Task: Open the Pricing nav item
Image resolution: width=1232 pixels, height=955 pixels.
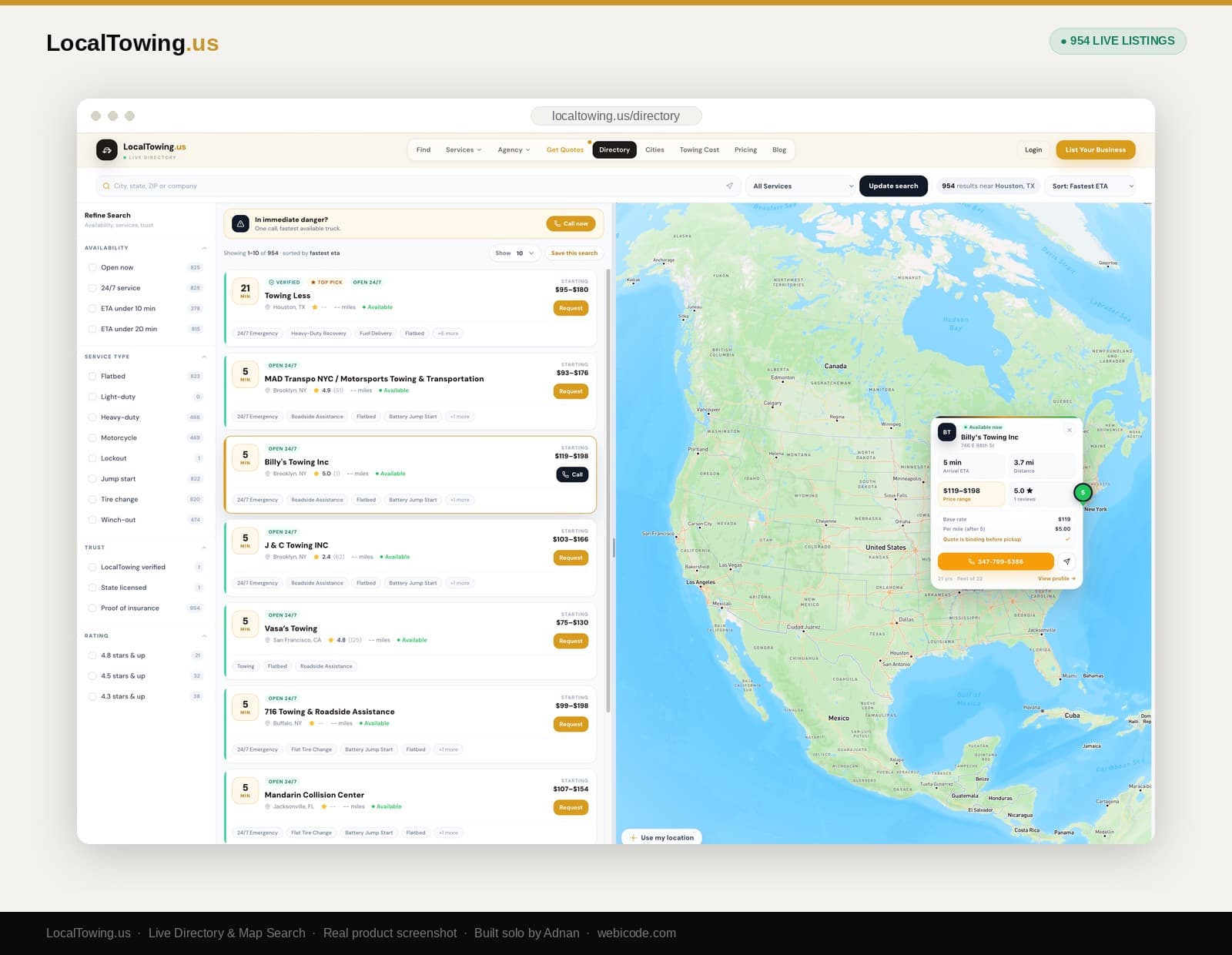Action: point(745,149)
